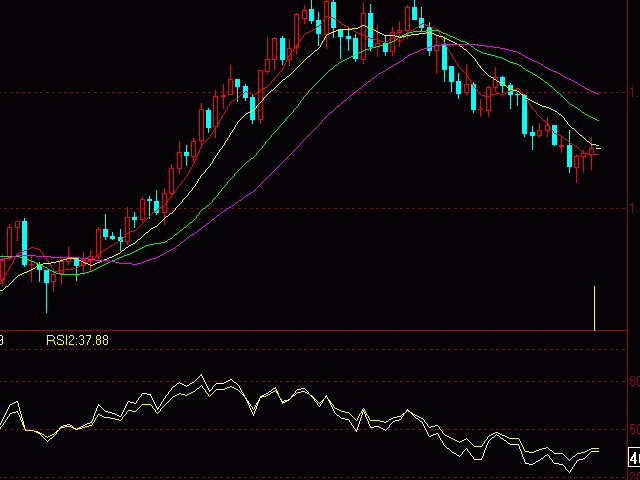
Task: Click the yellow vertical volume bar below the candles
Action: click(594, 308)
